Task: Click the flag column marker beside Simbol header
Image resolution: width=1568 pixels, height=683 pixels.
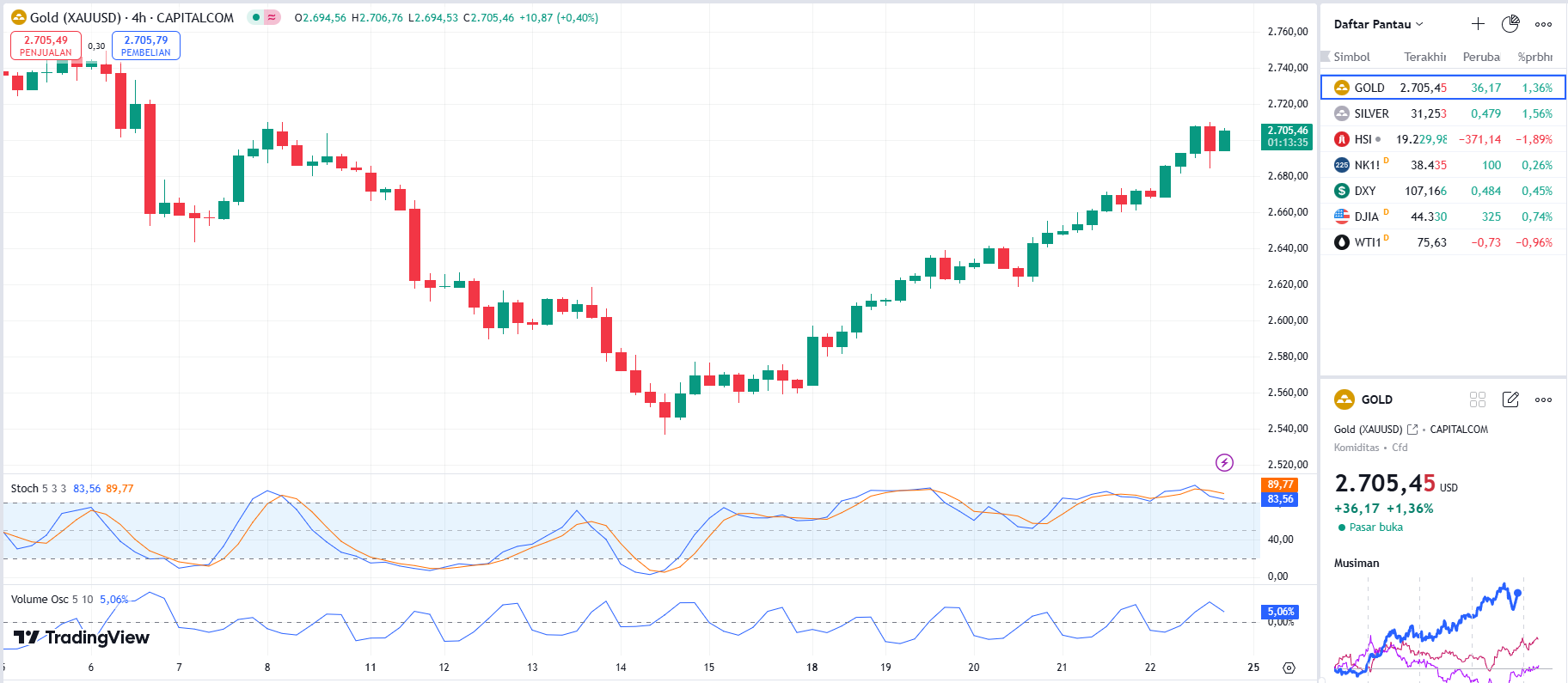Action: pyautogui.click(x=1326, y=57)
